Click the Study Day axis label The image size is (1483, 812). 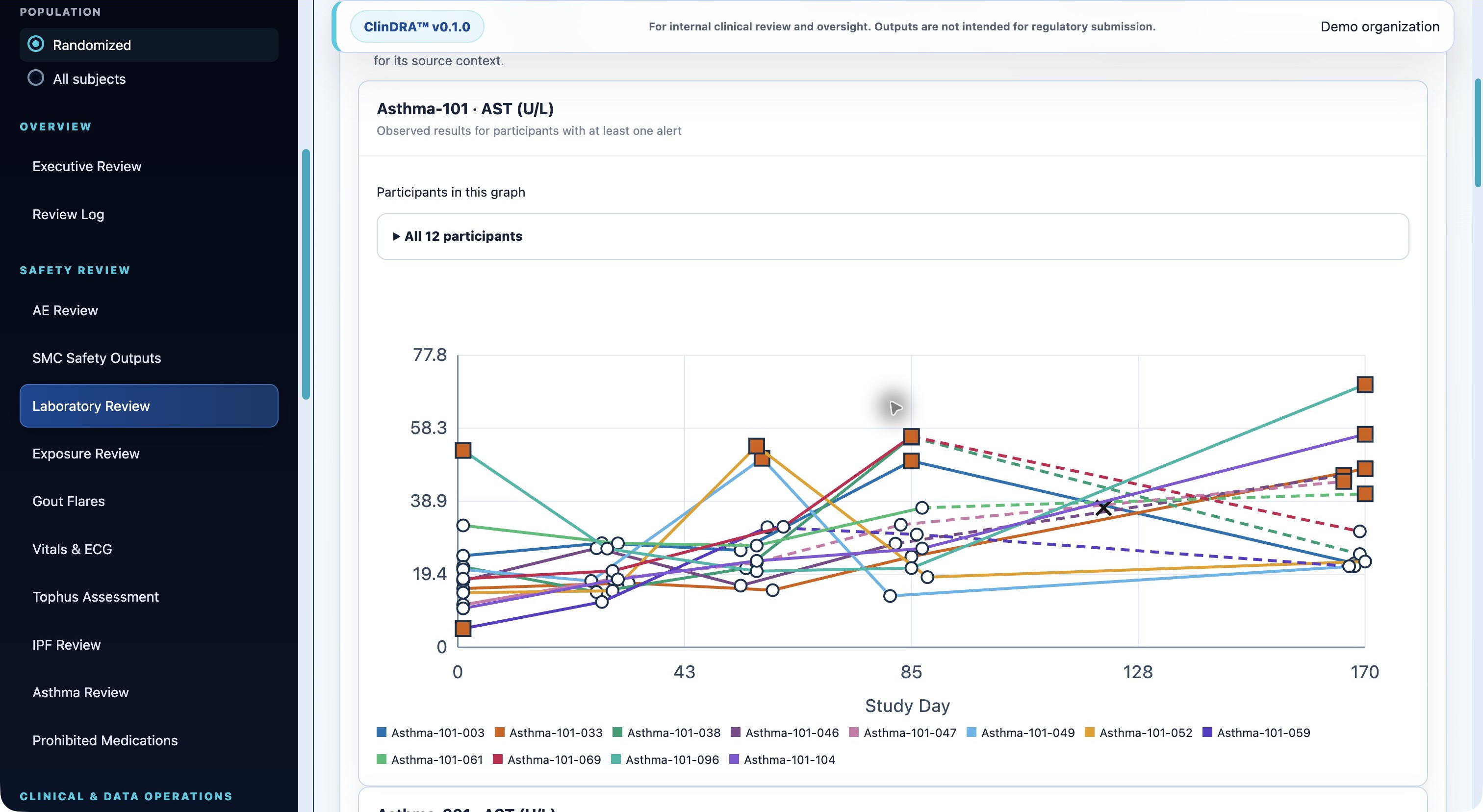[907, 706]
